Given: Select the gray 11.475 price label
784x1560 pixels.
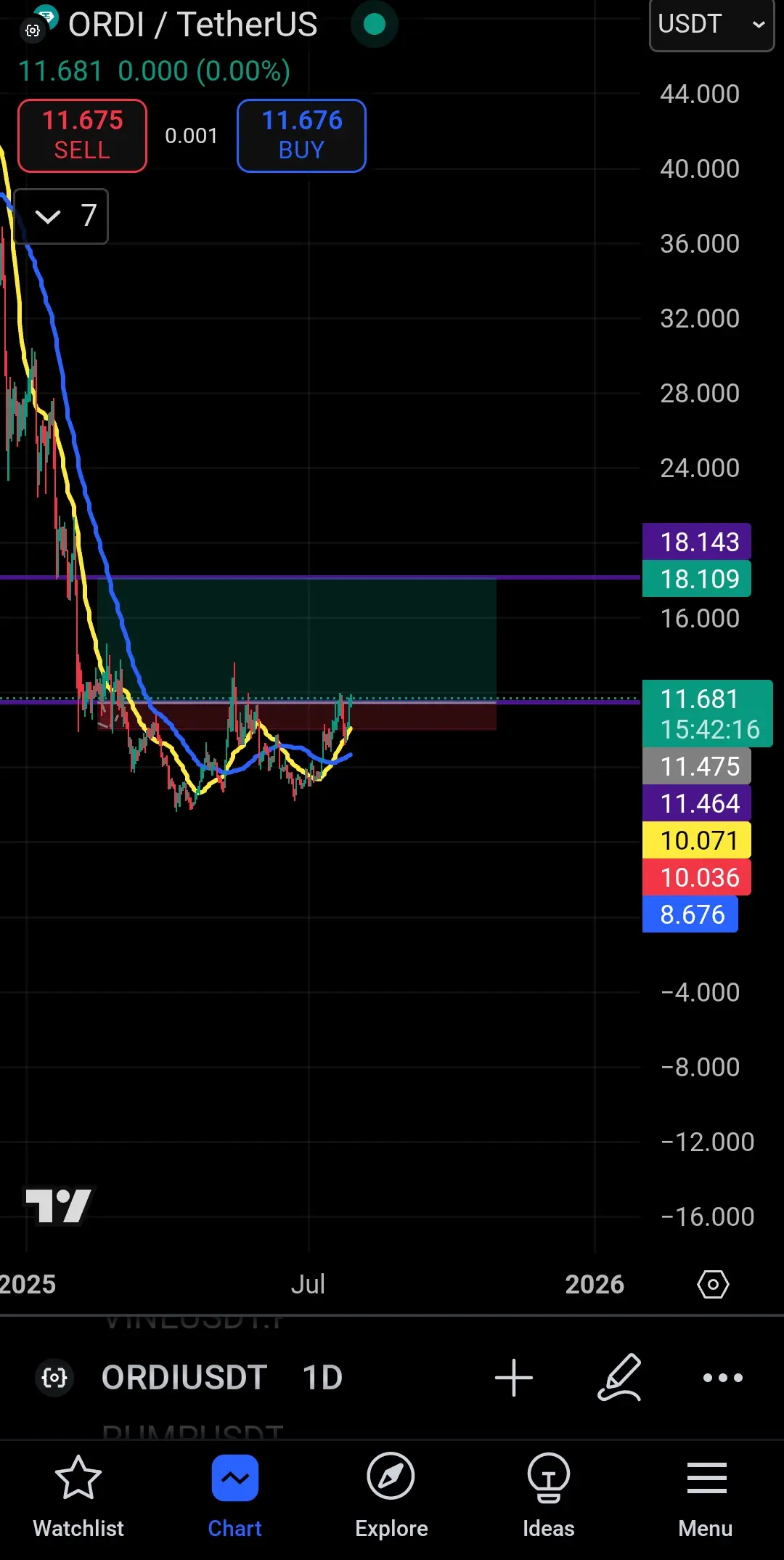Looking at the screenshot, I should [x=697, y=766].
